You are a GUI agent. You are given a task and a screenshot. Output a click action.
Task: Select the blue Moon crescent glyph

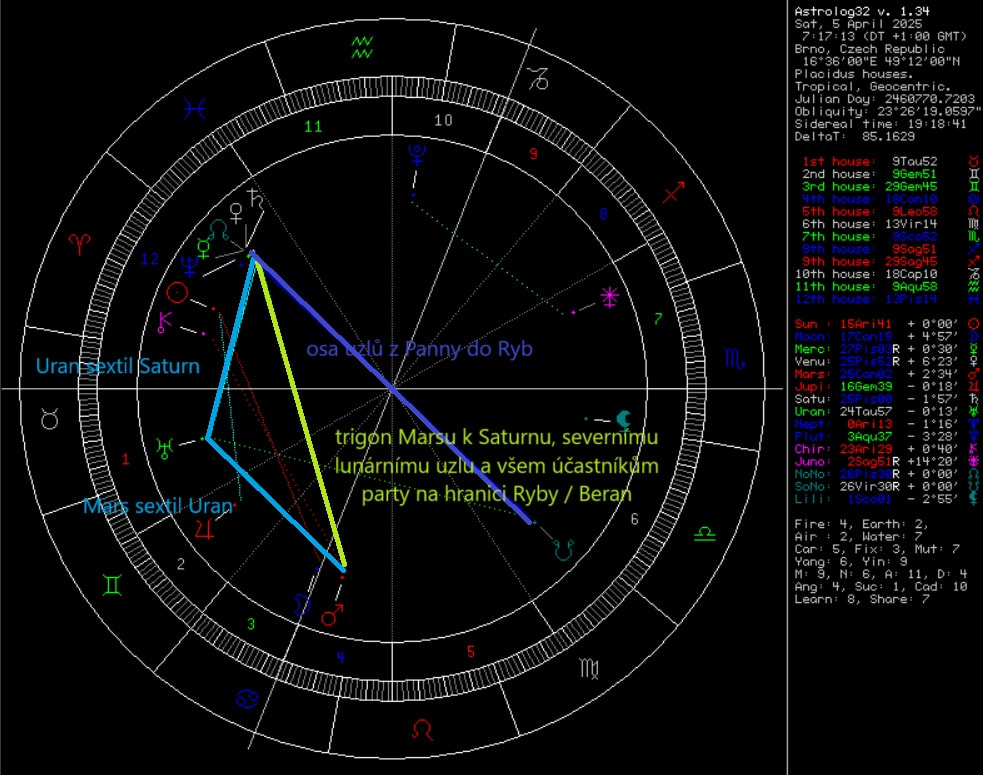pyautogui.click(x=302, y=605)
